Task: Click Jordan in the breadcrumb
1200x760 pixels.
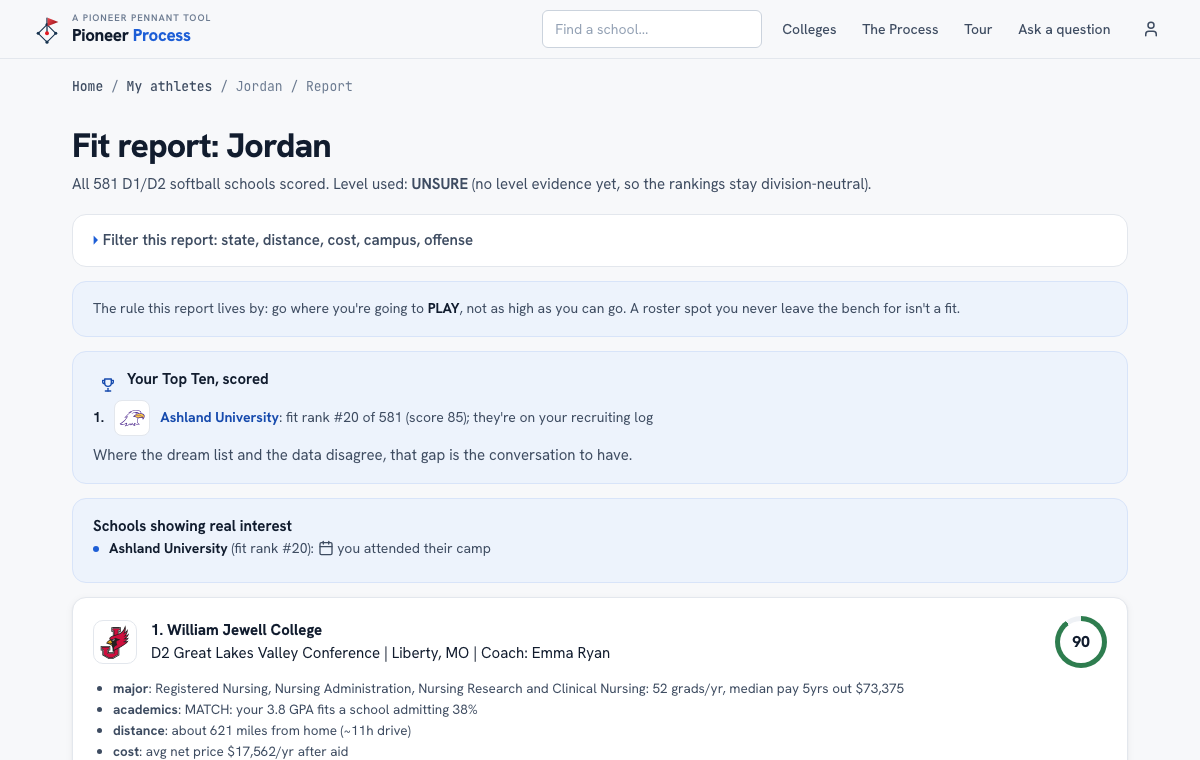Action: (259, 86)
